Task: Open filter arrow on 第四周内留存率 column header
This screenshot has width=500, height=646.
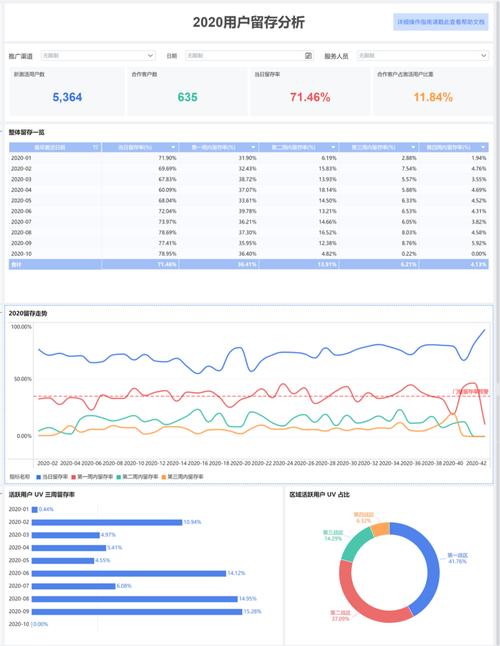Action: click(x=483, y=147)
